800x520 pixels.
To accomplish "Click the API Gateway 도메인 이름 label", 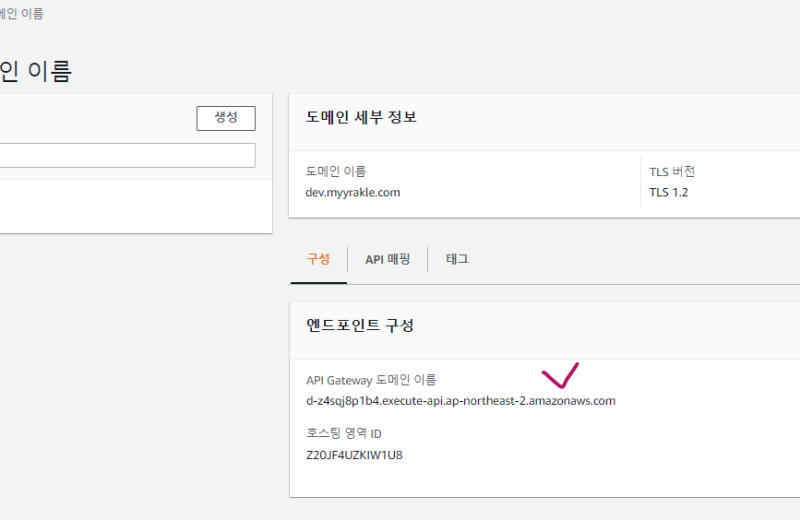I will 371,380.
